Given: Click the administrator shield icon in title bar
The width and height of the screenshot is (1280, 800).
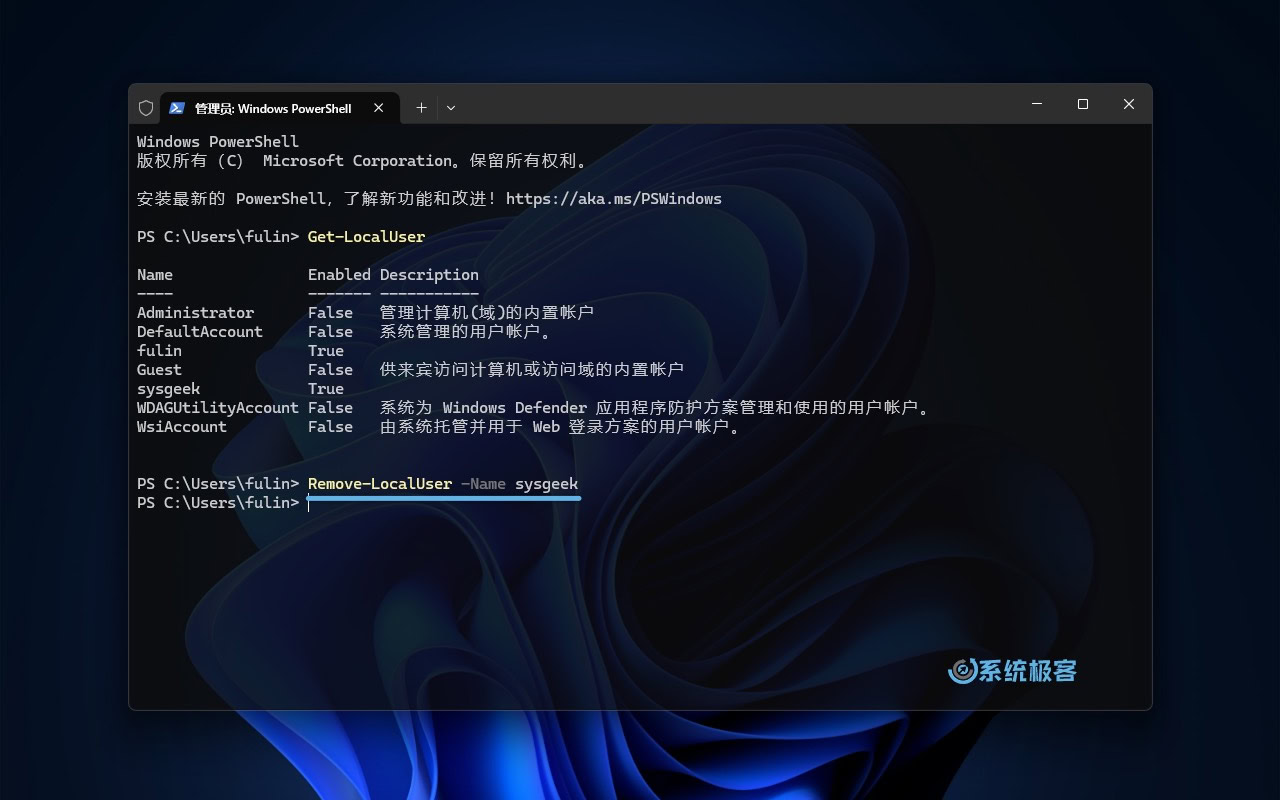Looking at the screenshot, I should (x=146, y=108).
